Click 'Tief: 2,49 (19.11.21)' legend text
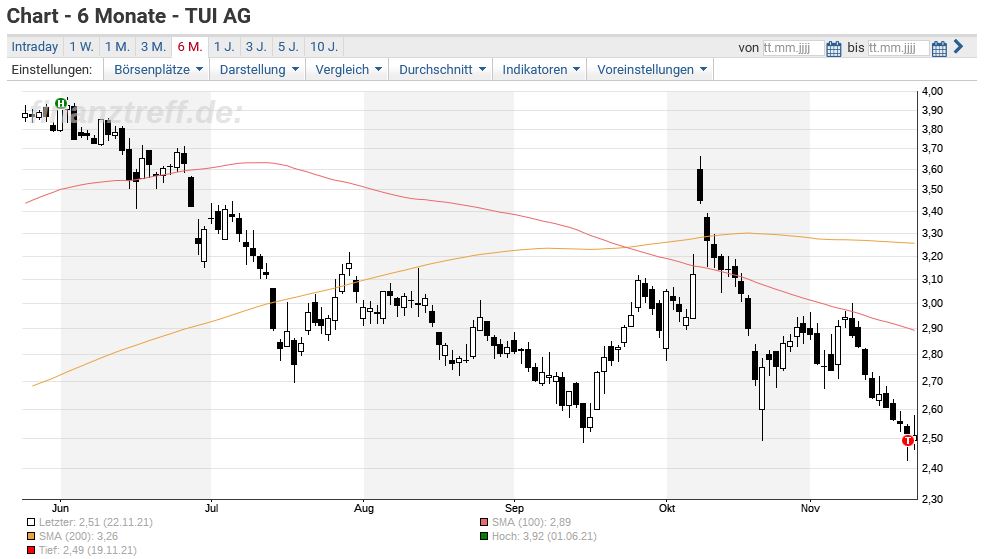This screenshot has width=984, height=559. pos(87,551)
